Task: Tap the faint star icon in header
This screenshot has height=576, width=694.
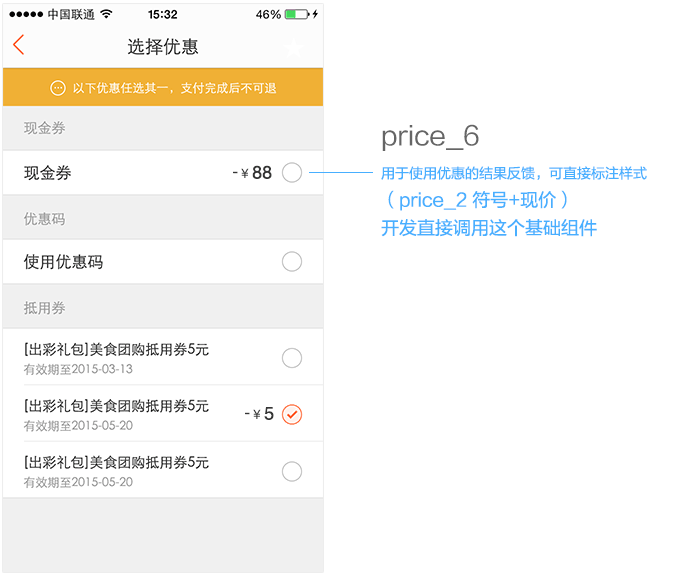Action: 293,48
